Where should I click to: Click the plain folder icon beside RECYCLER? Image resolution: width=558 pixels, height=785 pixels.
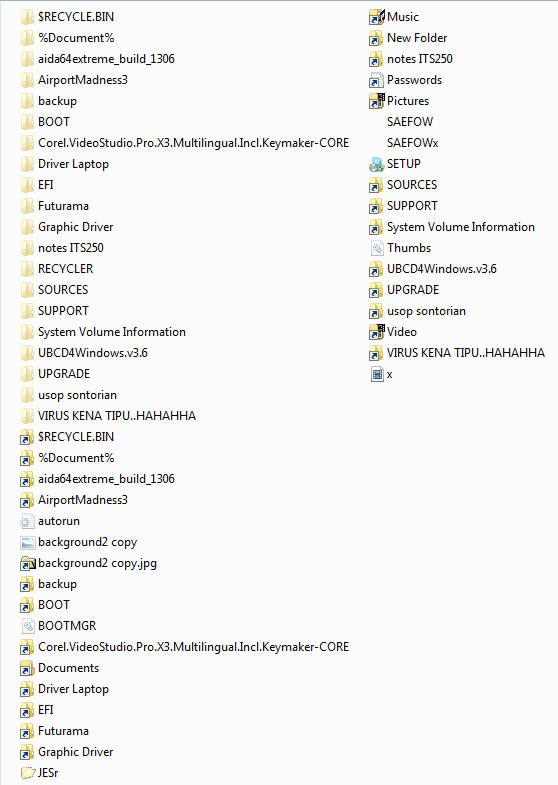28,269
